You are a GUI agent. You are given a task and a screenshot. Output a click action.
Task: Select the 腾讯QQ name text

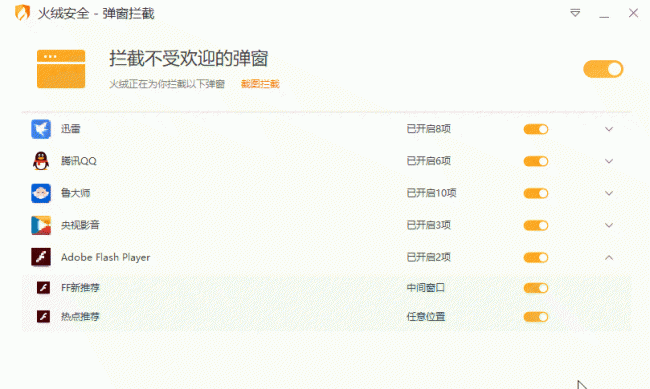(79, 161)
